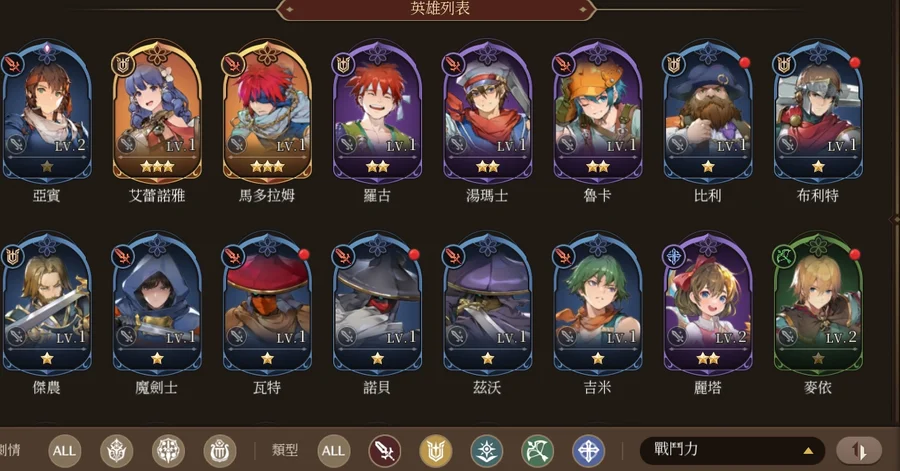The image size is (900, 471).
Task: Select the second faction emblem filter icon
Action: 168,451
